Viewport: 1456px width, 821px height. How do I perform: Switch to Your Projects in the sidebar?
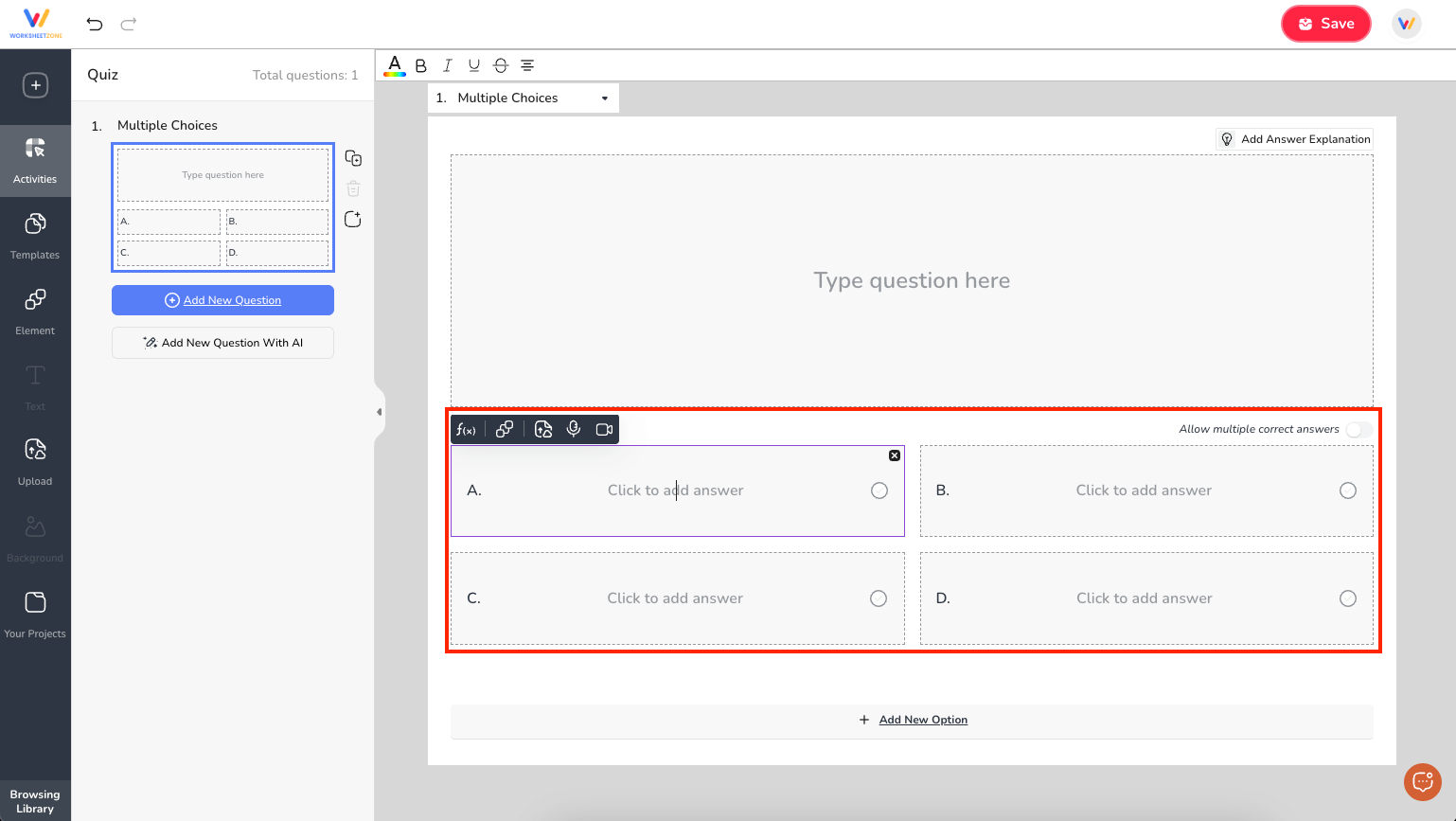tap(35, 614)
